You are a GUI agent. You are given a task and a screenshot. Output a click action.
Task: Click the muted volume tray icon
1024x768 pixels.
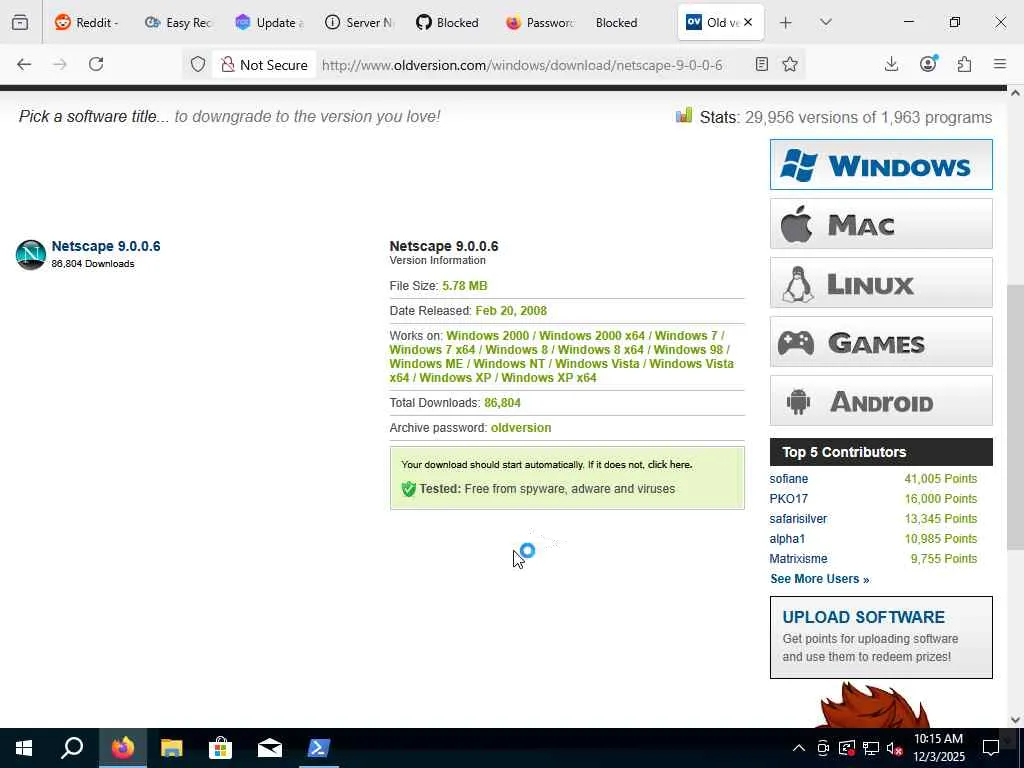click(894, 749)
